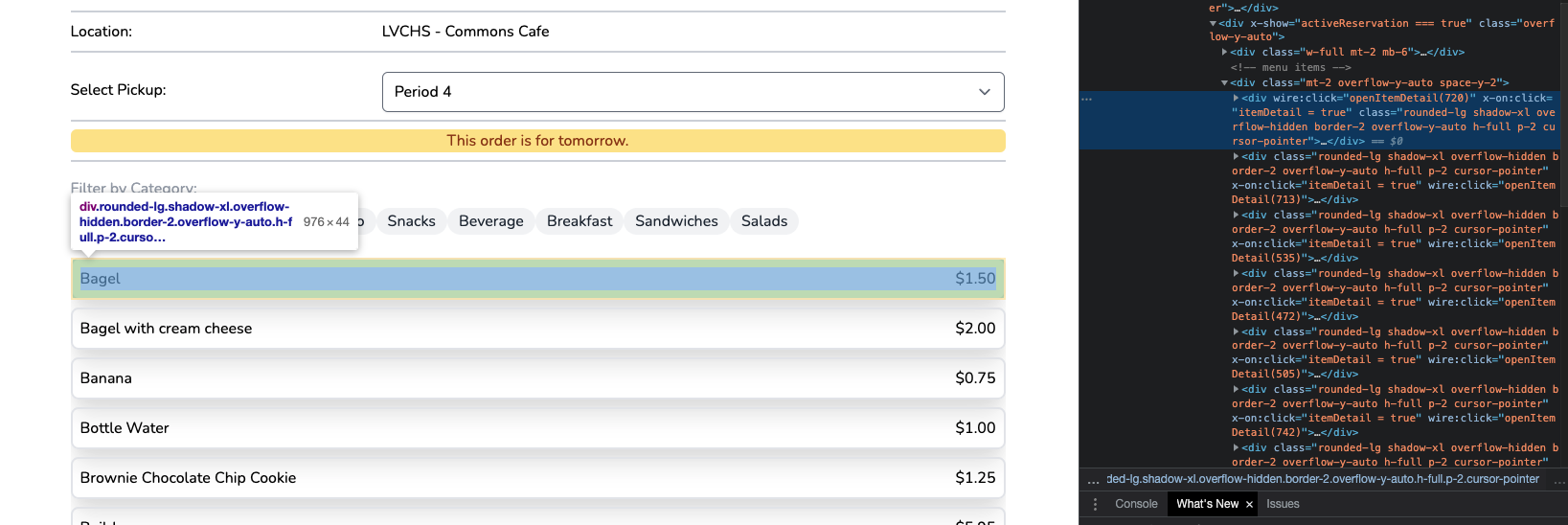Click the breadcrumb left ellipsis in DevTools

tap(1093, 480)
